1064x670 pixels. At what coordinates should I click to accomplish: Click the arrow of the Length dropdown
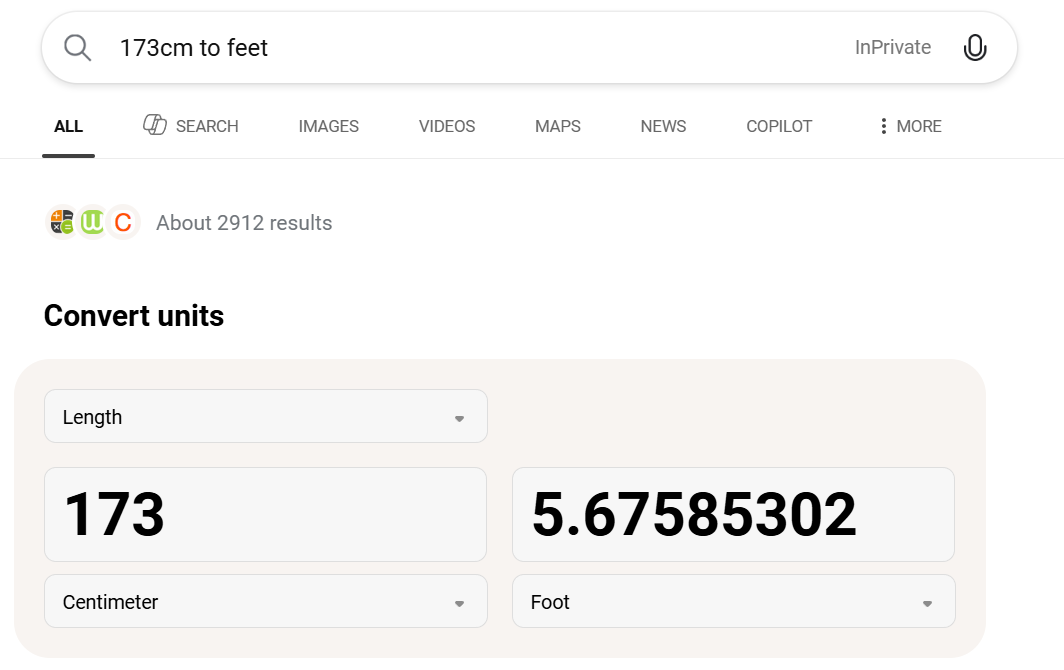point(459,419)
